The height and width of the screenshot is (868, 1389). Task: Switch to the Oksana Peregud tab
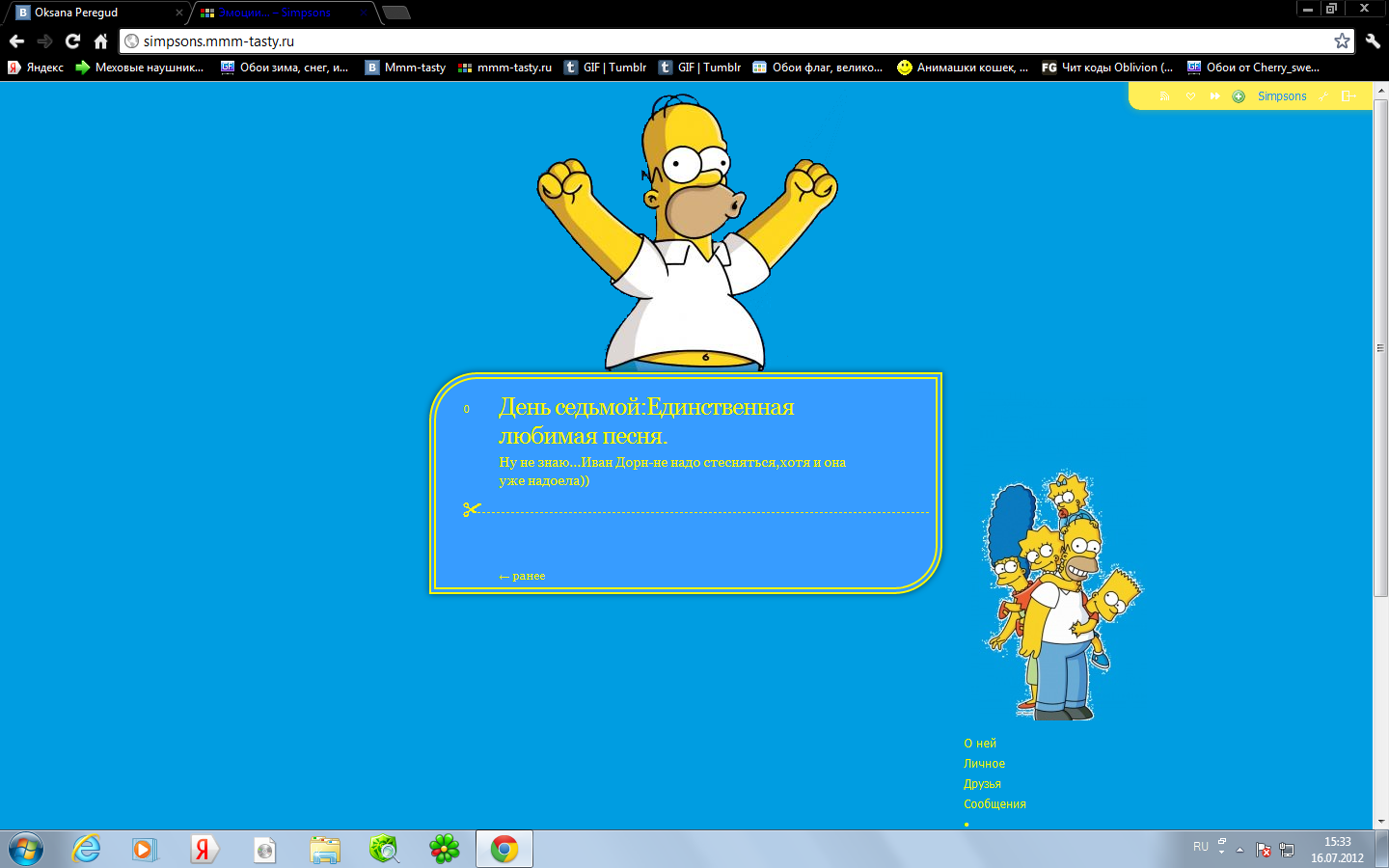(x=96, y=13)
